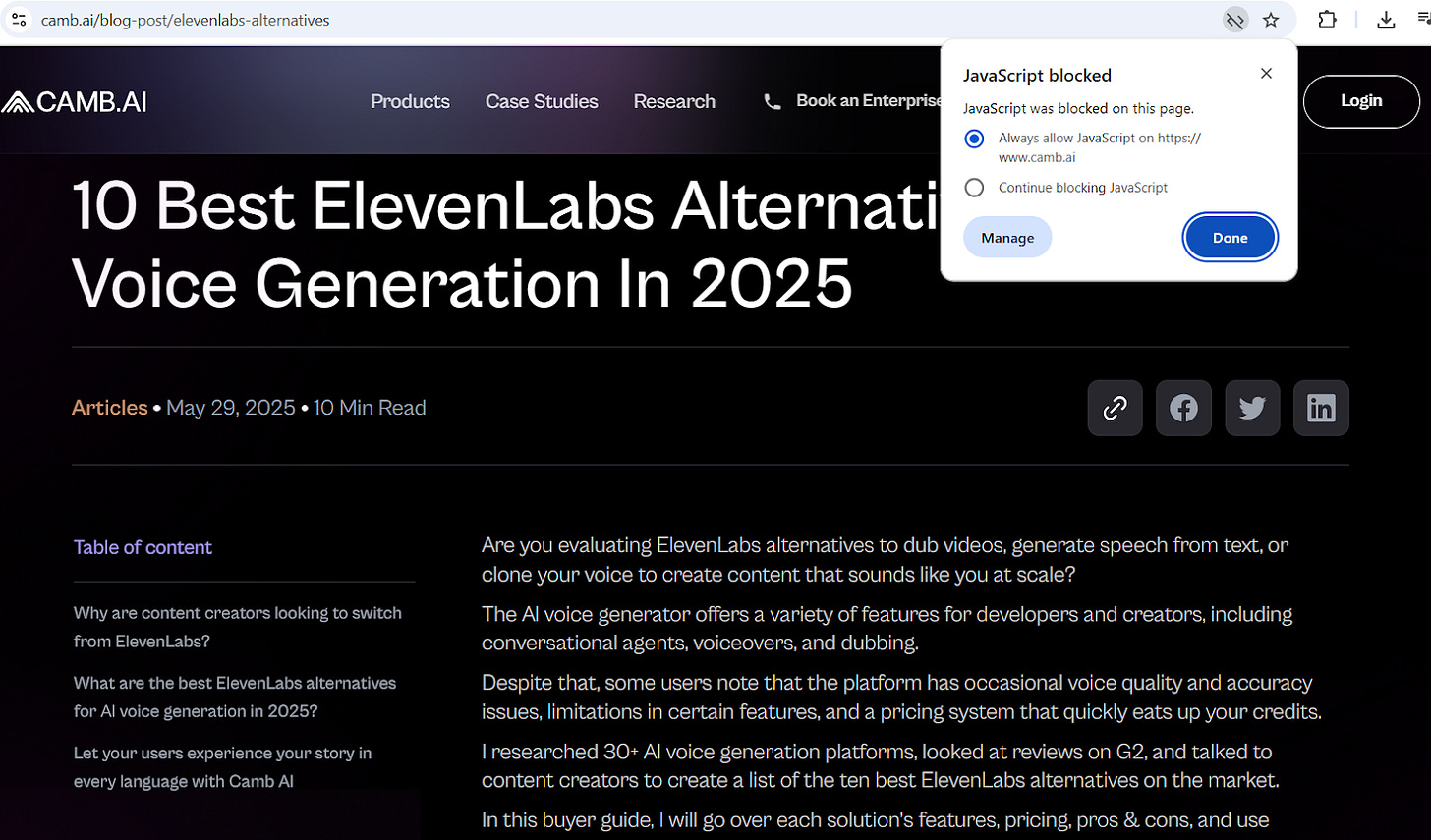
Task: Open the Downloads icon in toolbar
Action: click(x=1386, y=20)
